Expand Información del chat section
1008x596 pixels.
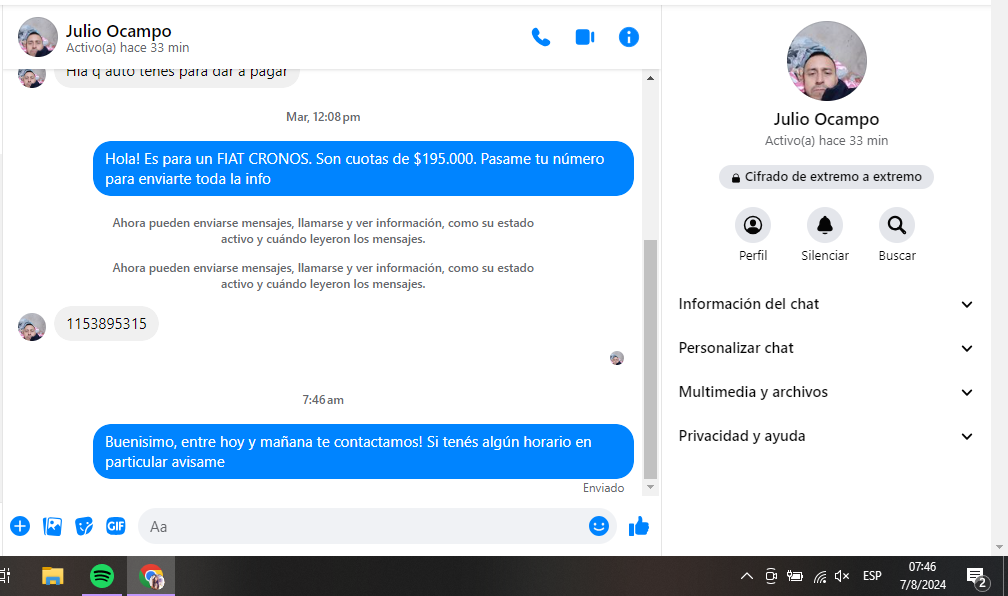point(826,304)
